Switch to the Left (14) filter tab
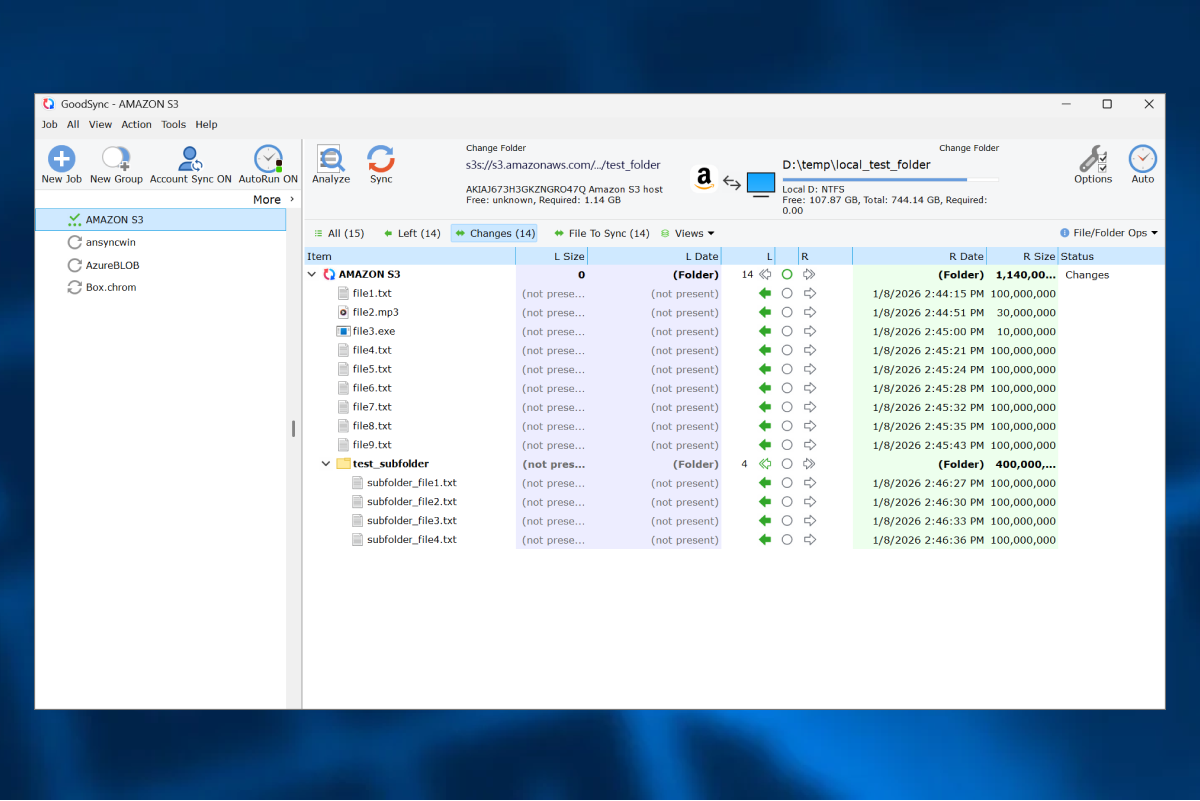The height and width of the screenshot is (801, 1200). coord(412,233)
